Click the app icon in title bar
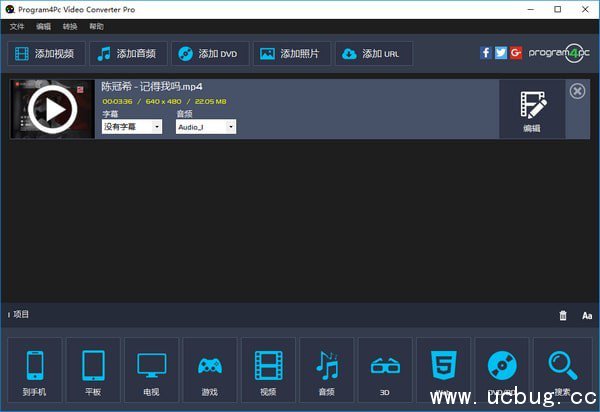This screenshot has width=600, height=412. (x=10, y=9)
